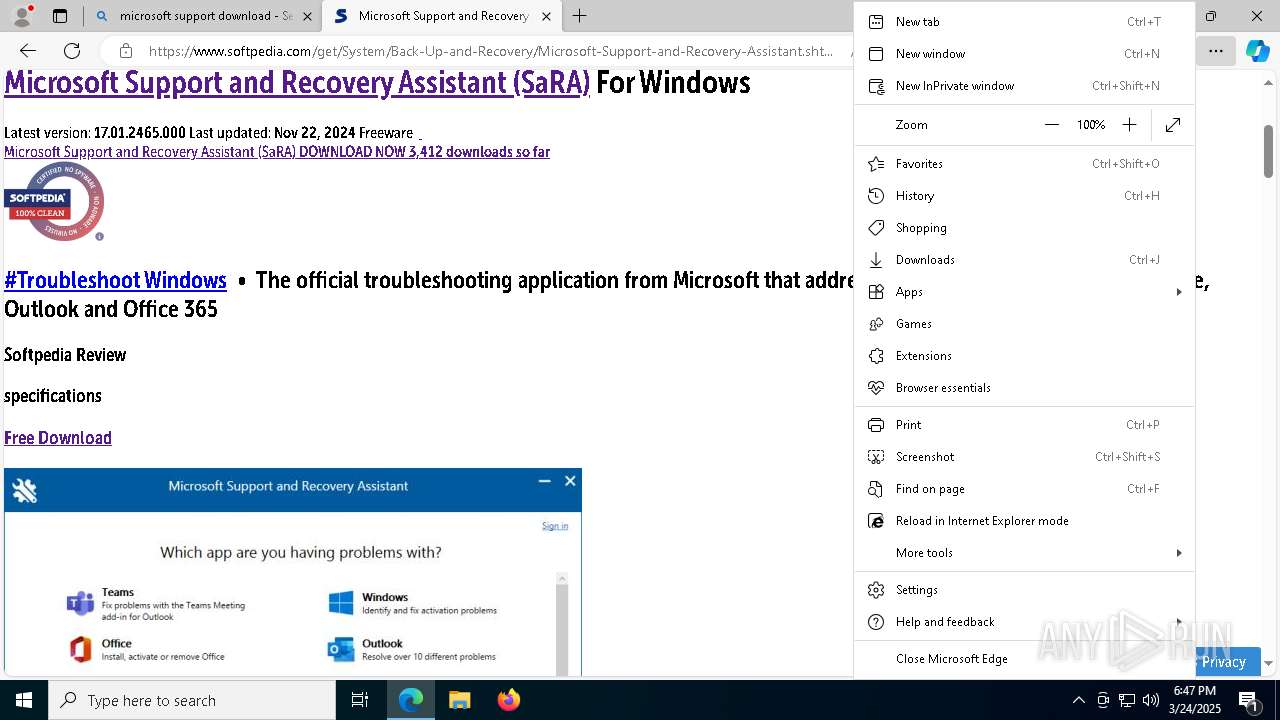The image size is (1280, 720).
Task: Show hidden tray icons chevron
Action: [1078, 700]
